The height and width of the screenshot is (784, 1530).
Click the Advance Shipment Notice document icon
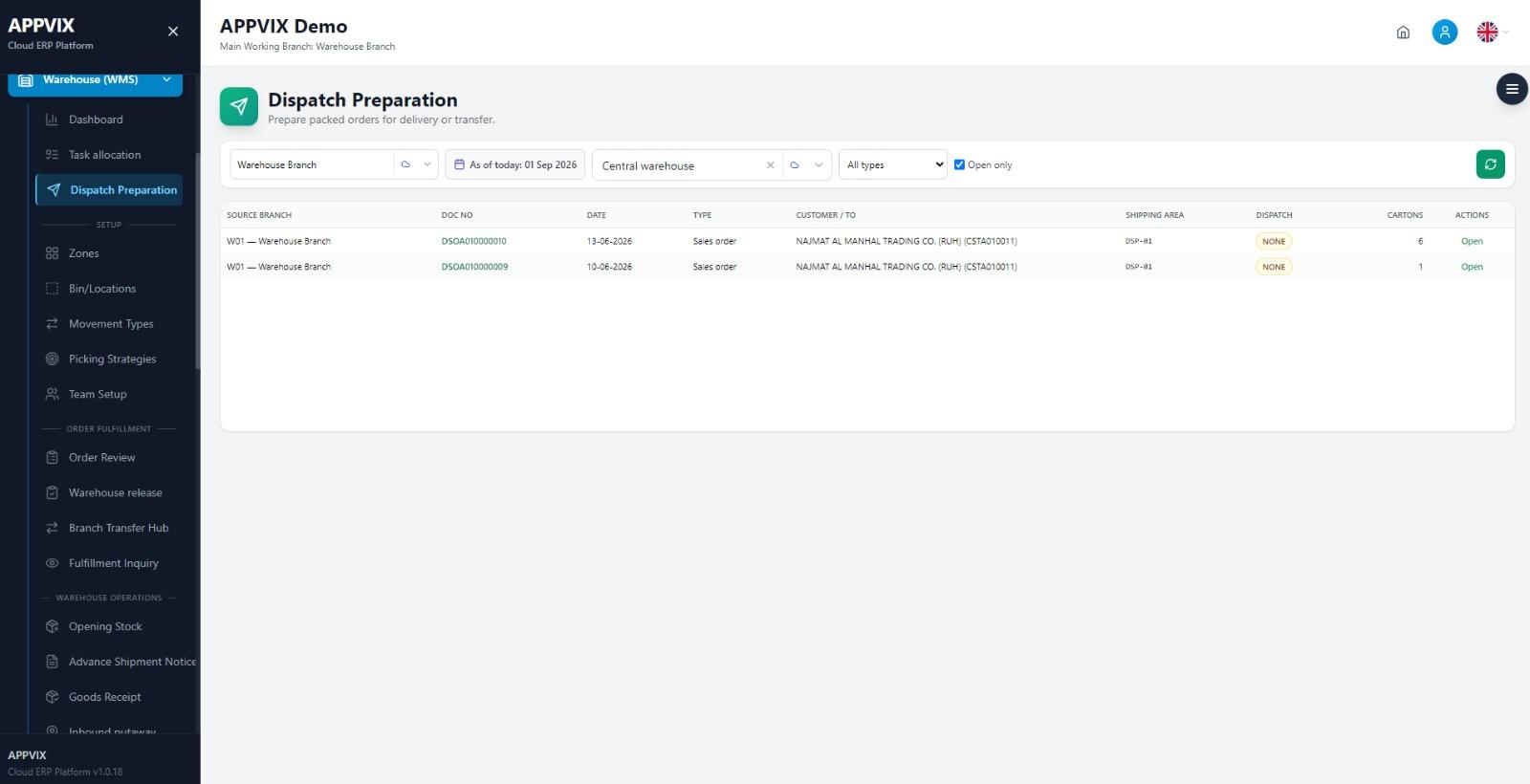tap(52, 662)
